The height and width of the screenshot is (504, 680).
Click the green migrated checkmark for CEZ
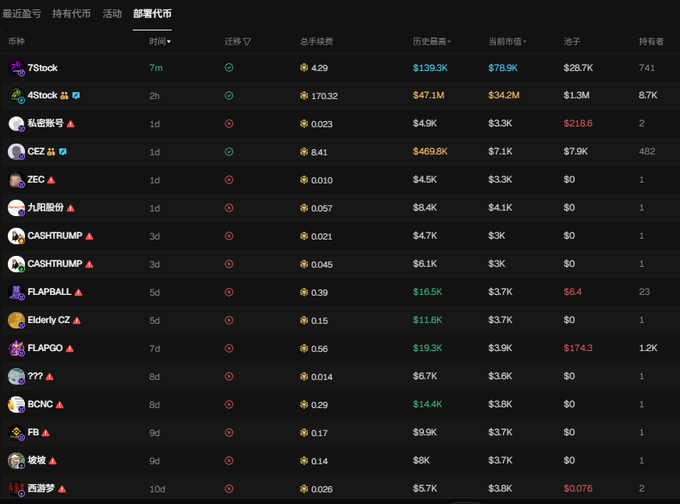[x=229, y=152]
